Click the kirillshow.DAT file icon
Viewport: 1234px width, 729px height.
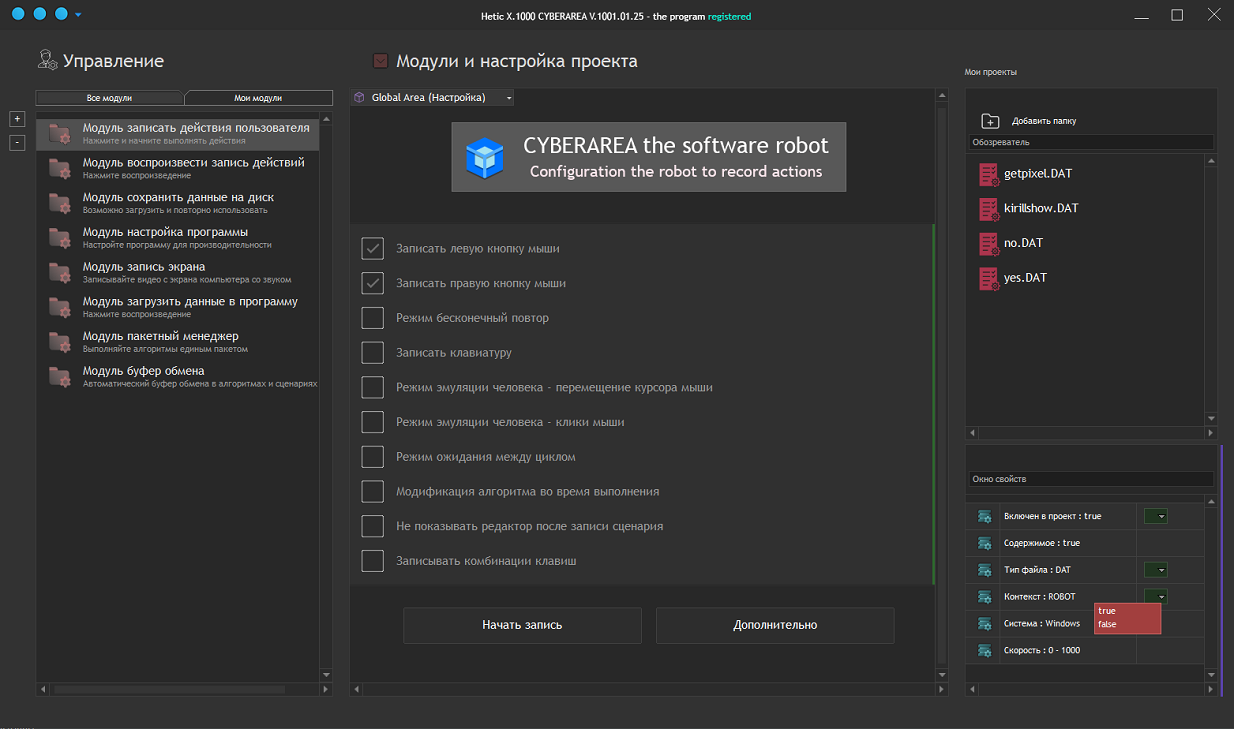coord(989,210)
